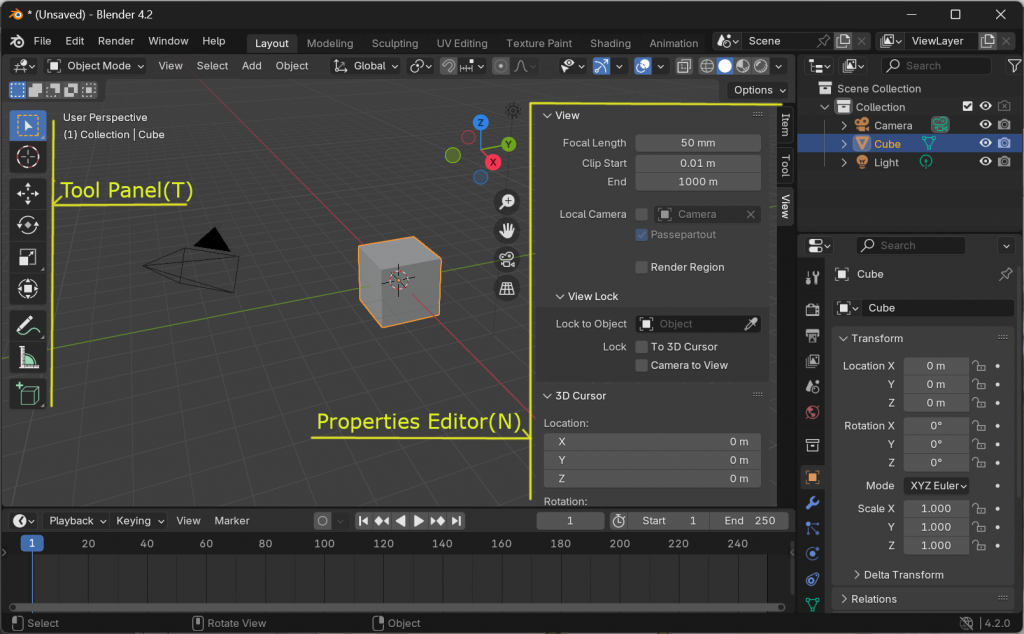
Task: Collapse the View Lock subsection
Action: point(560,296)
